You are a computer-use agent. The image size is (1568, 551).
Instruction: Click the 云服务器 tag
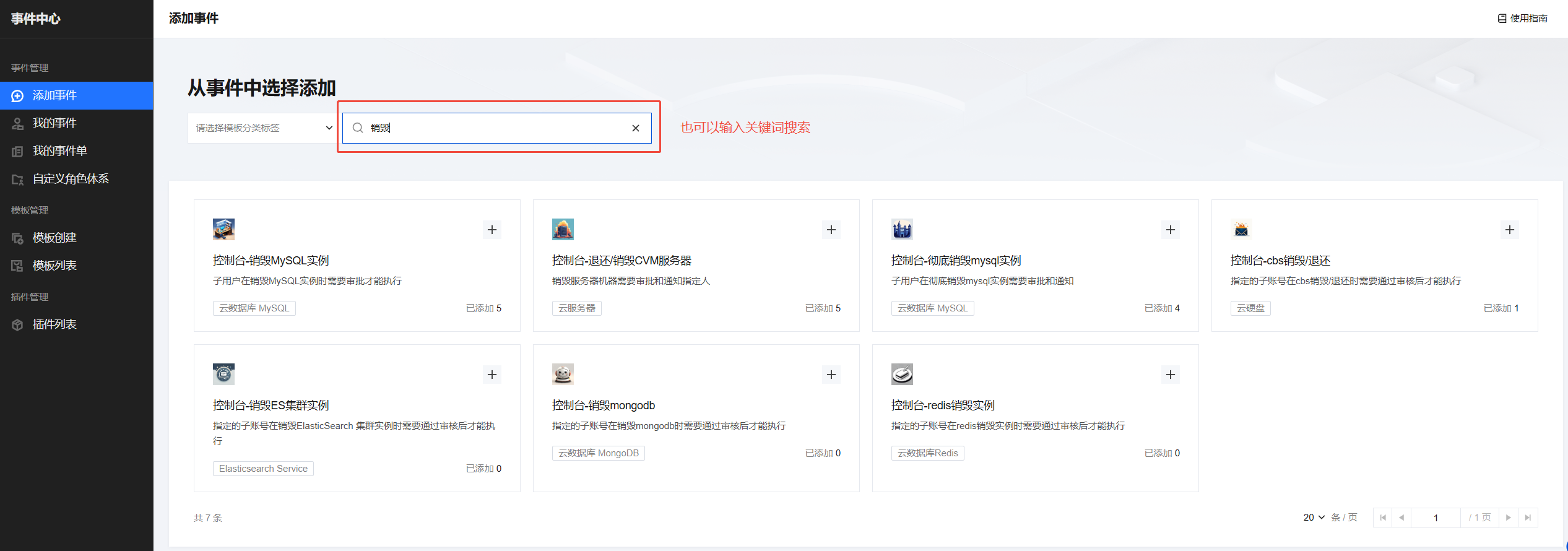[x=577, y=308]
